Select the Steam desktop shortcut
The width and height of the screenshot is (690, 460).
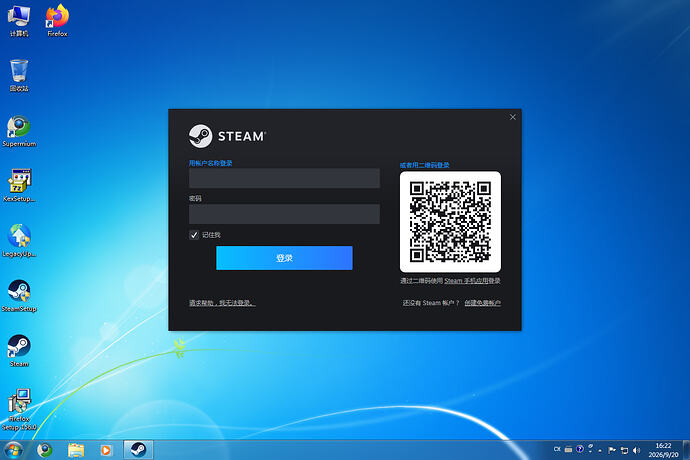[x=19, y=351]
